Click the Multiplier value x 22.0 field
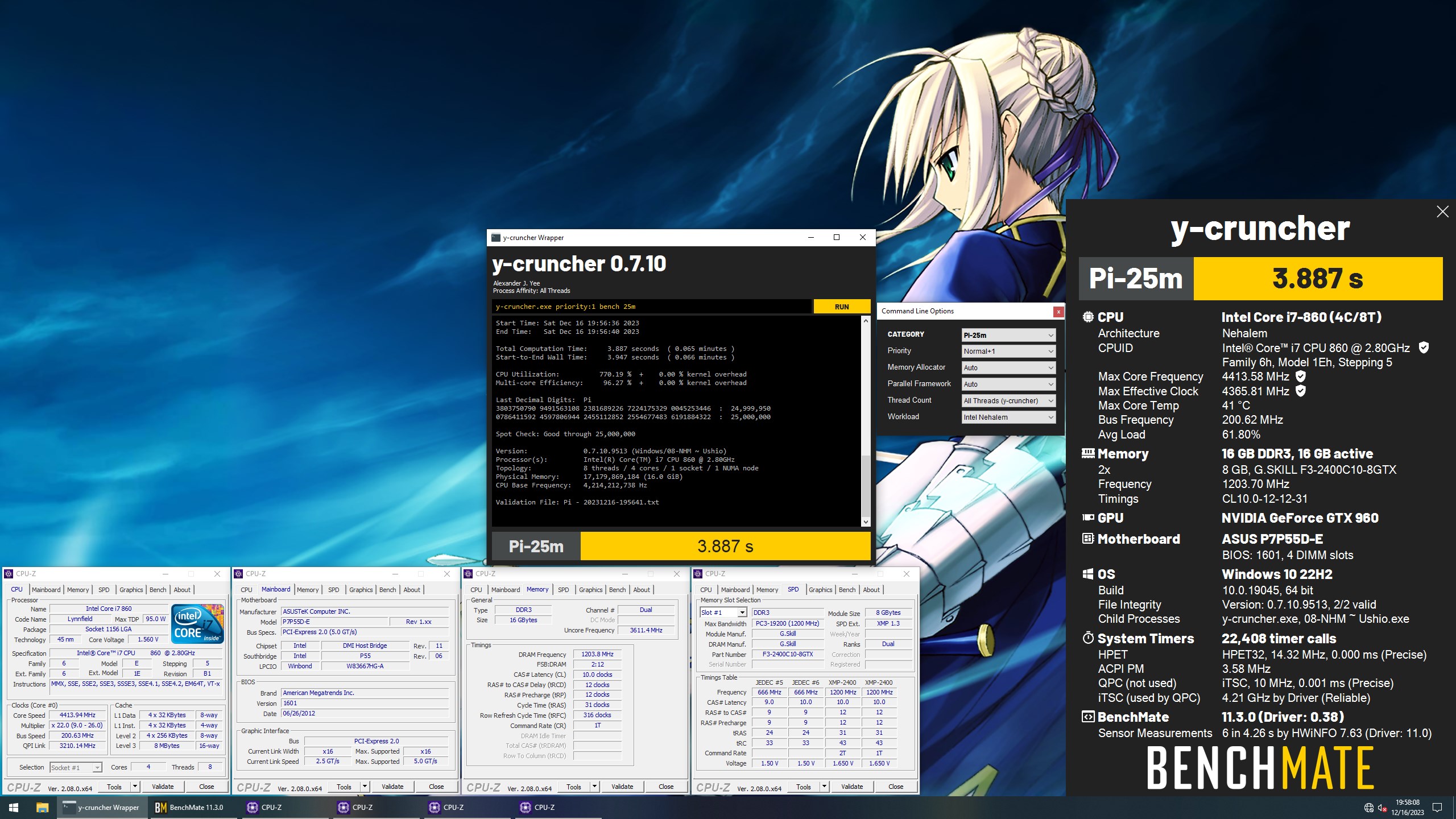Viewport: 1456px width, 819px height. 77,726
